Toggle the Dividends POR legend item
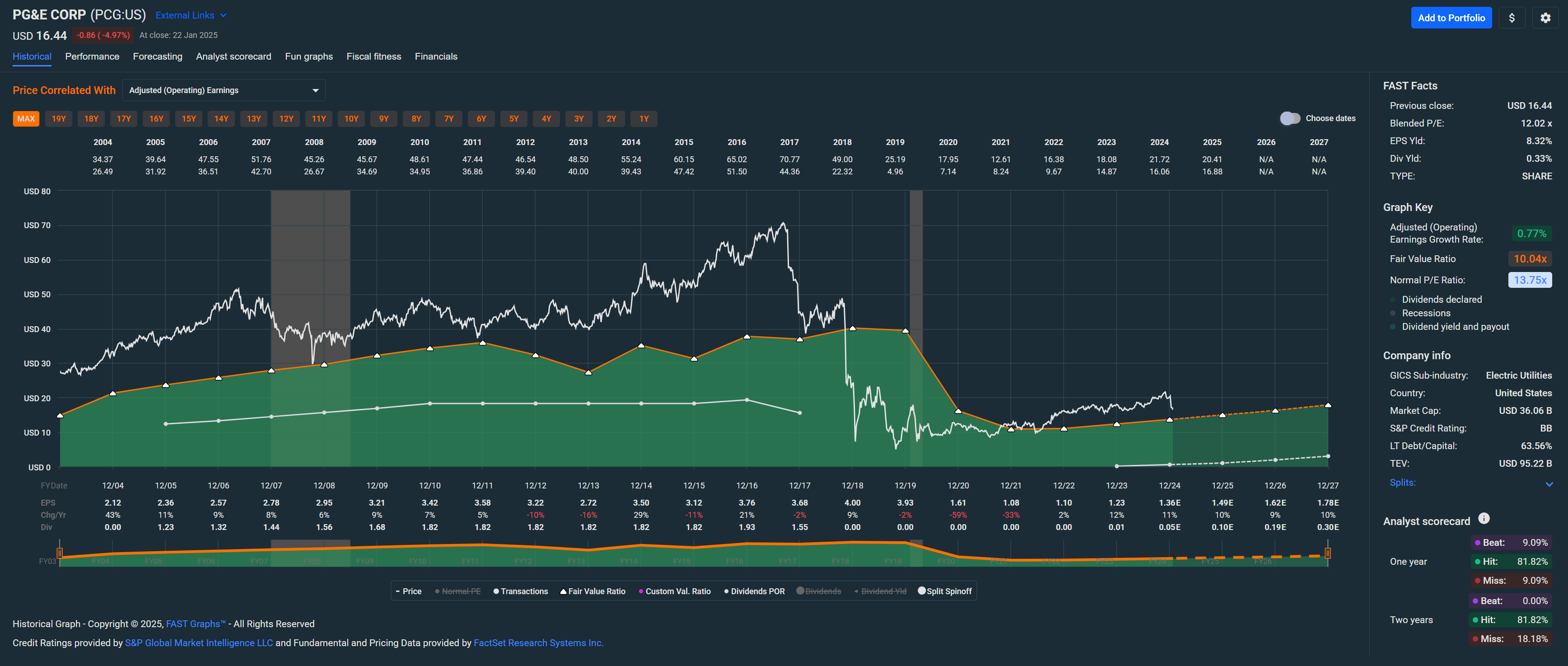The height and width of the screenshot is (666, 1568). point(754,591)
